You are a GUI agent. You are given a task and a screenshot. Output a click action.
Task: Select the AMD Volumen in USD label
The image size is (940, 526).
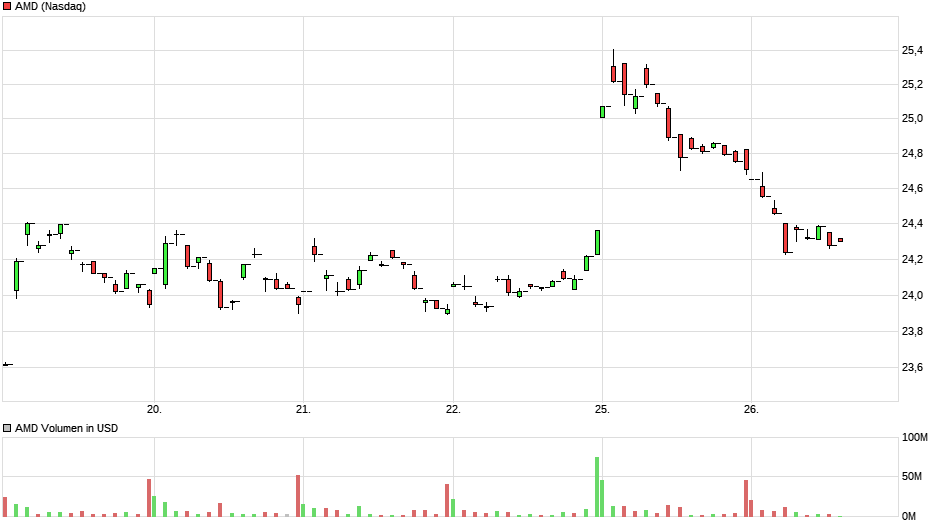[x=66, y=428]
